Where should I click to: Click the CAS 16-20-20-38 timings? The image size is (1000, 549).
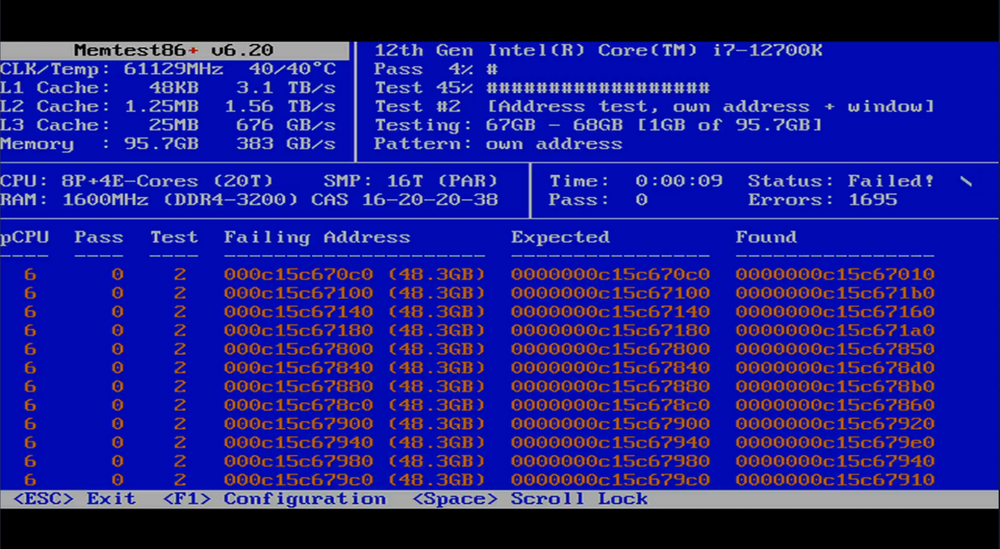[404, 200]
